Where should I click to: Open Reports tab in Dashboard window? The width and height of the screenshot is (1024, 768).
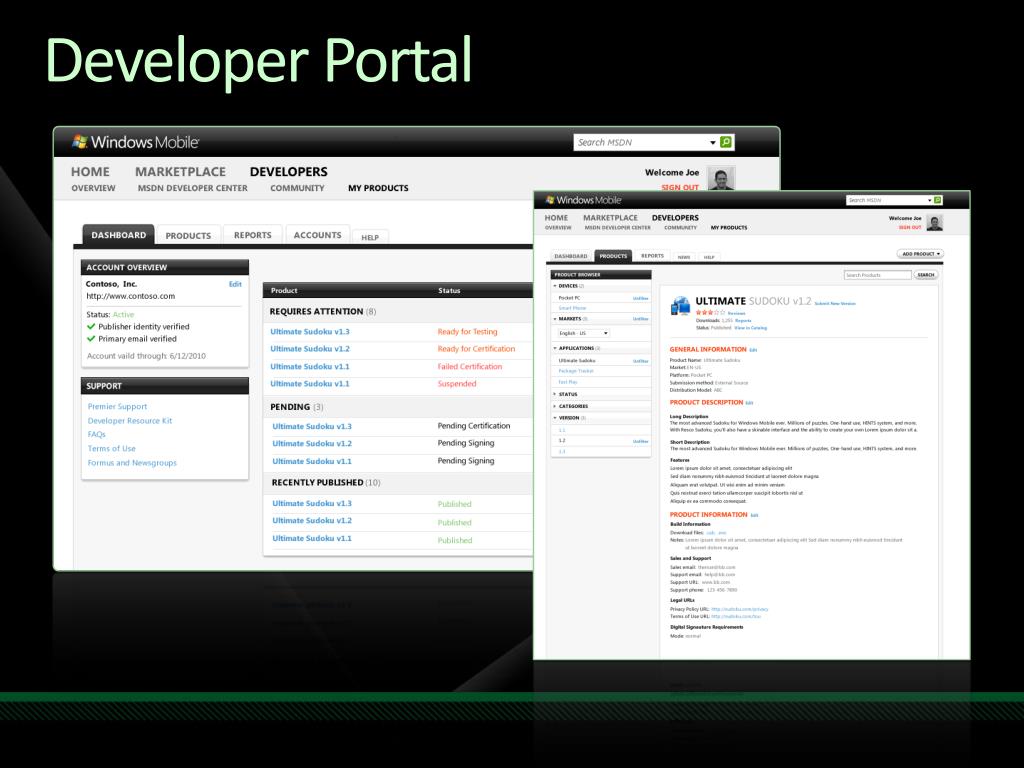253,234
